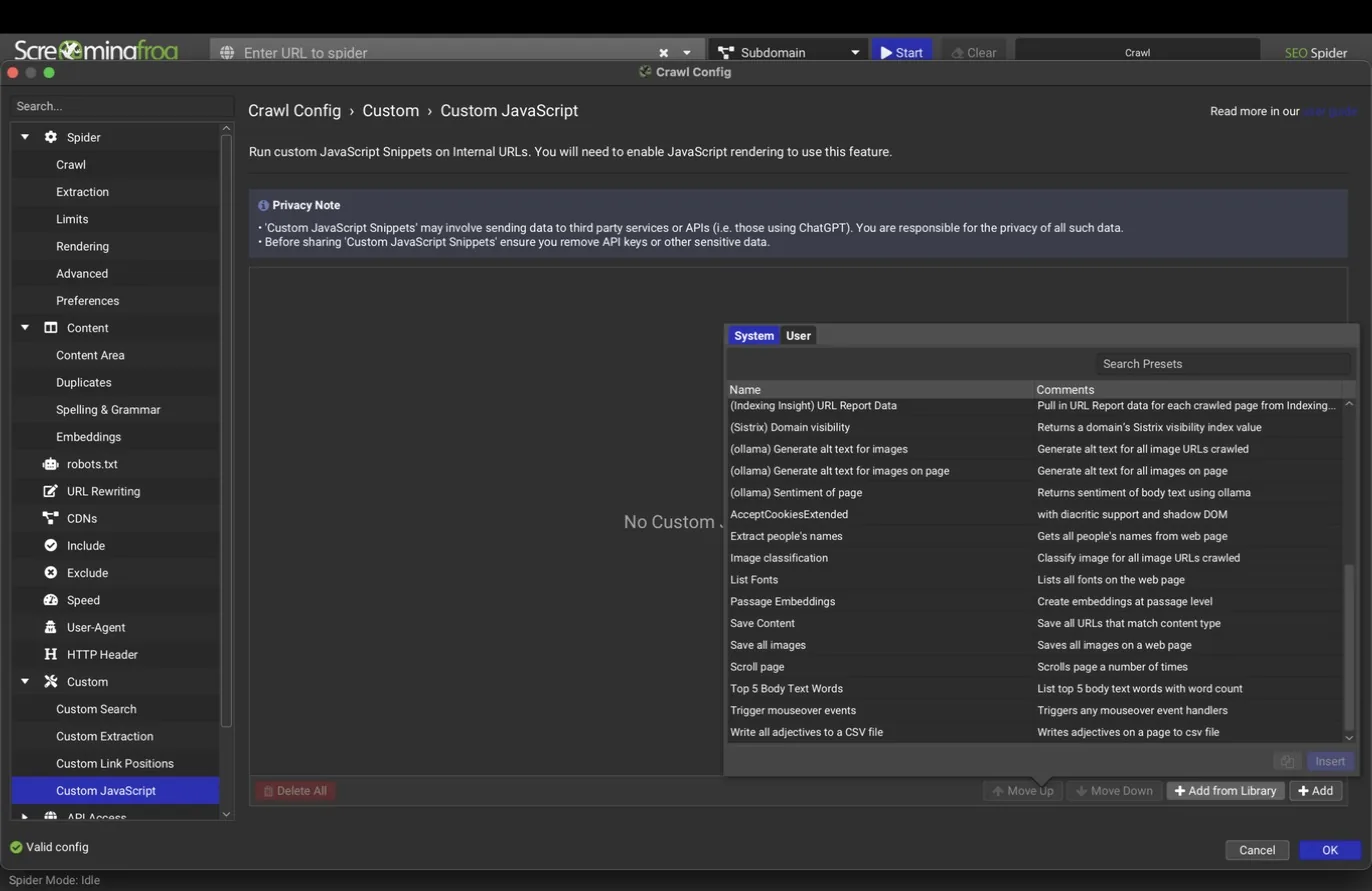Click the Content layout icon in sidebar
Image resolution: width=1372 pixels, height=891 pixels.
(x=50, y=328)
